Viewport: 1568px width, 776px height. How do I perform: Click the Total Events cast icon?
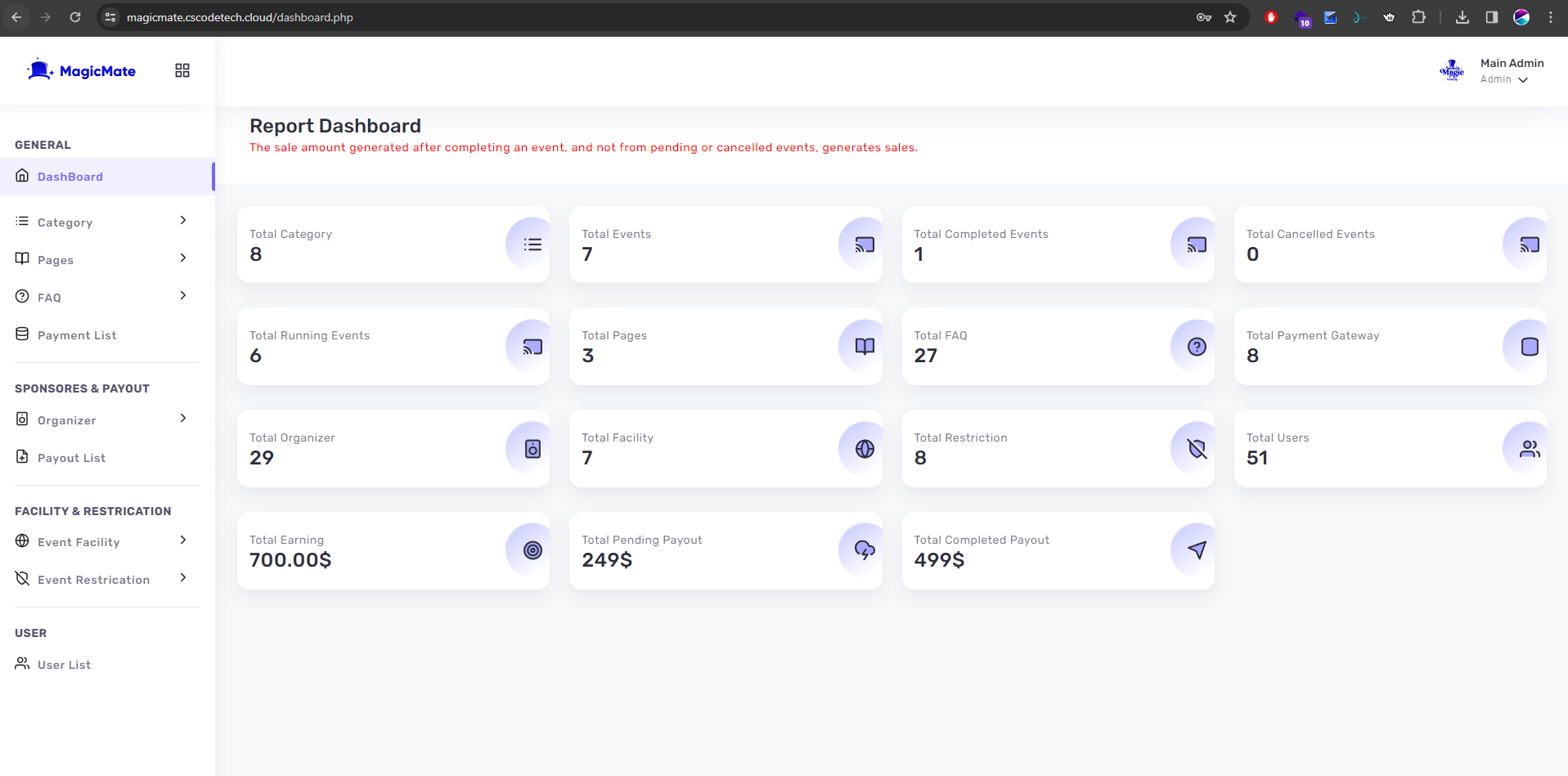coord(865,244)
